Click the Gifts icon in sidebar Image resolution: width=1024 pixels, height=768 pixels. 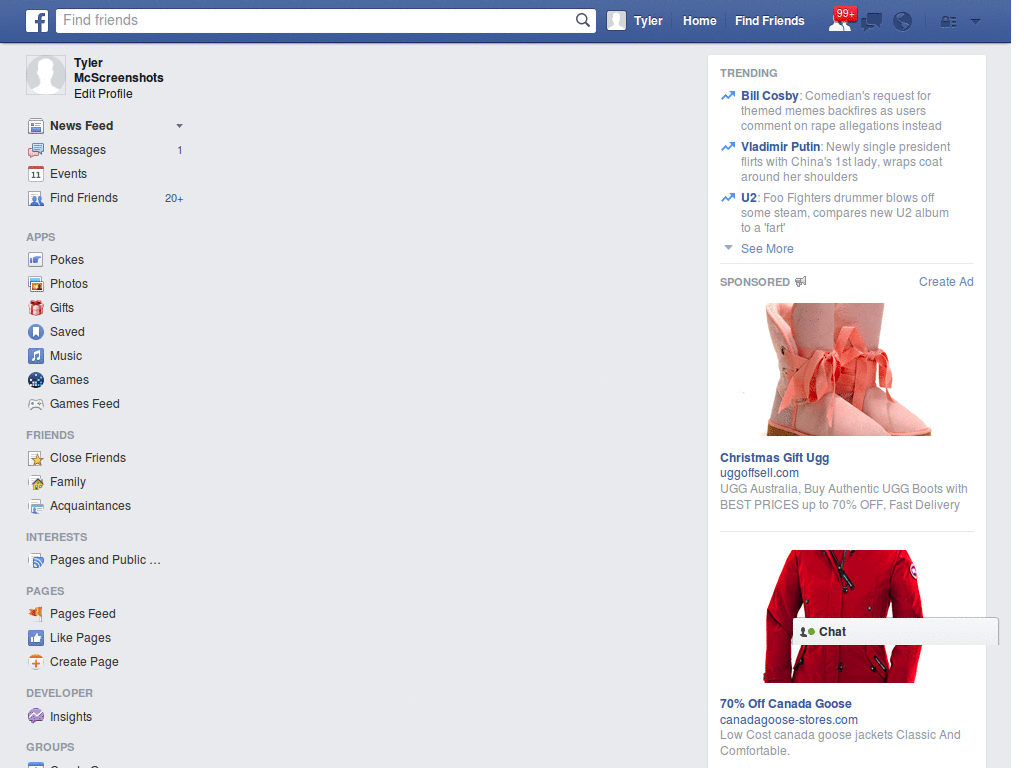(x=36, y=308)
